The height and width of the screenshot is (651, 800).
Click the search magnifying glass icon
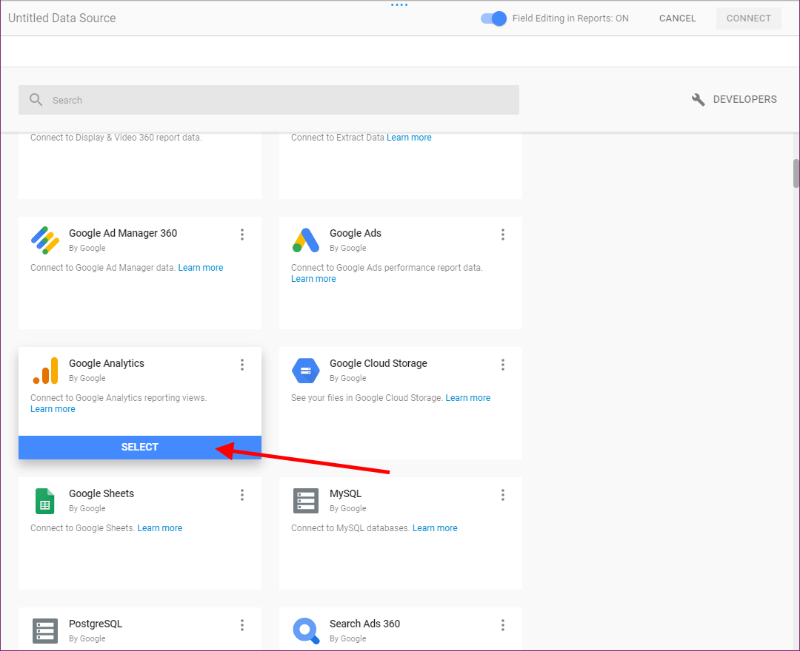point(36,100)
